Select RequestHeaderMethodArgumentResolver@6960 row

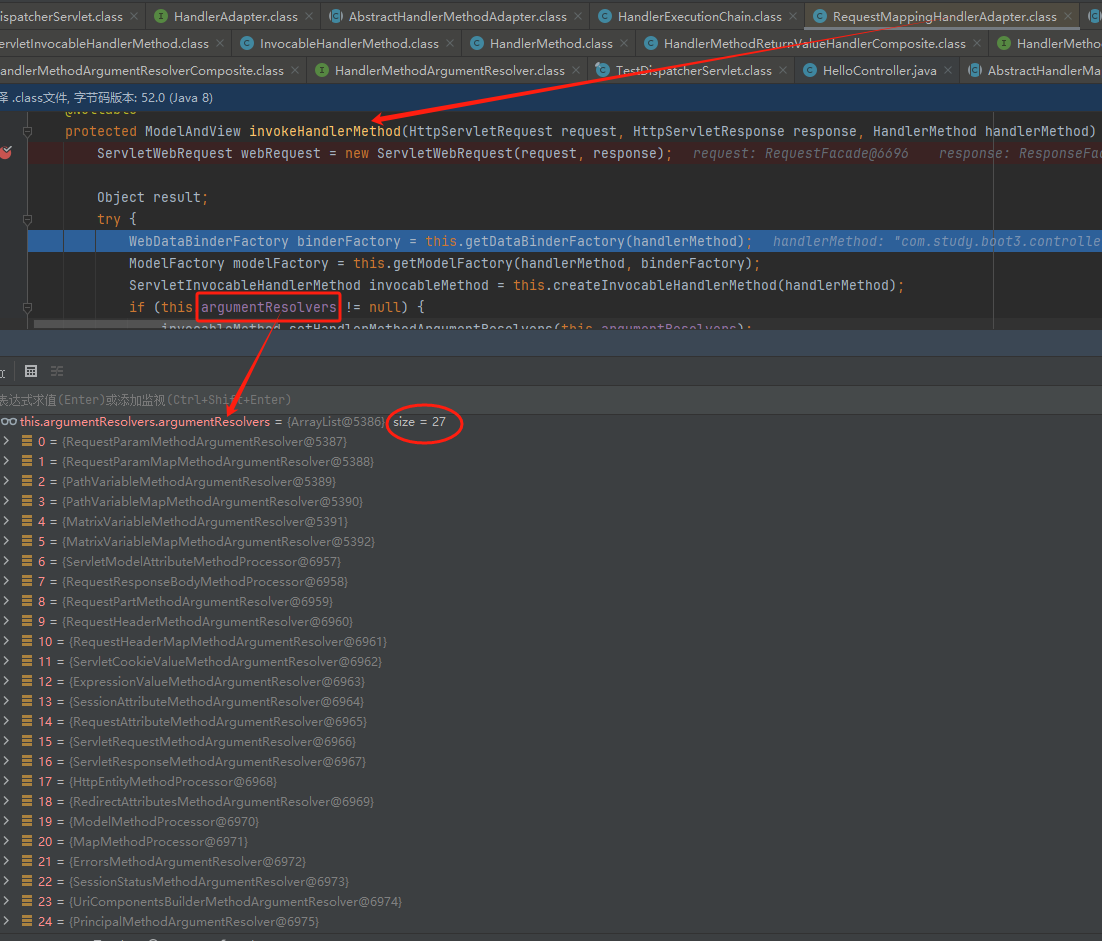point(551,621)
